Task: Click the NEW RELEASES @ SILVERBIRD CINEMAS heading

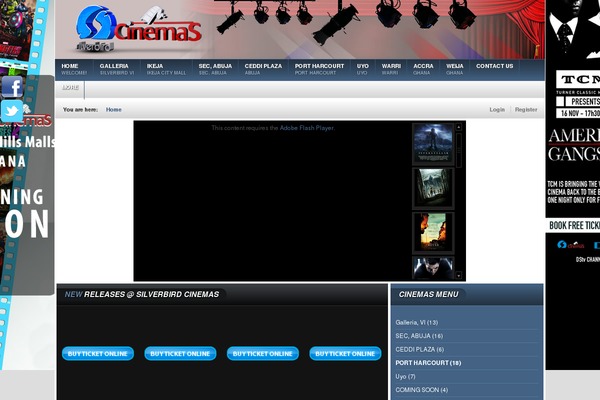Action: 142,294
